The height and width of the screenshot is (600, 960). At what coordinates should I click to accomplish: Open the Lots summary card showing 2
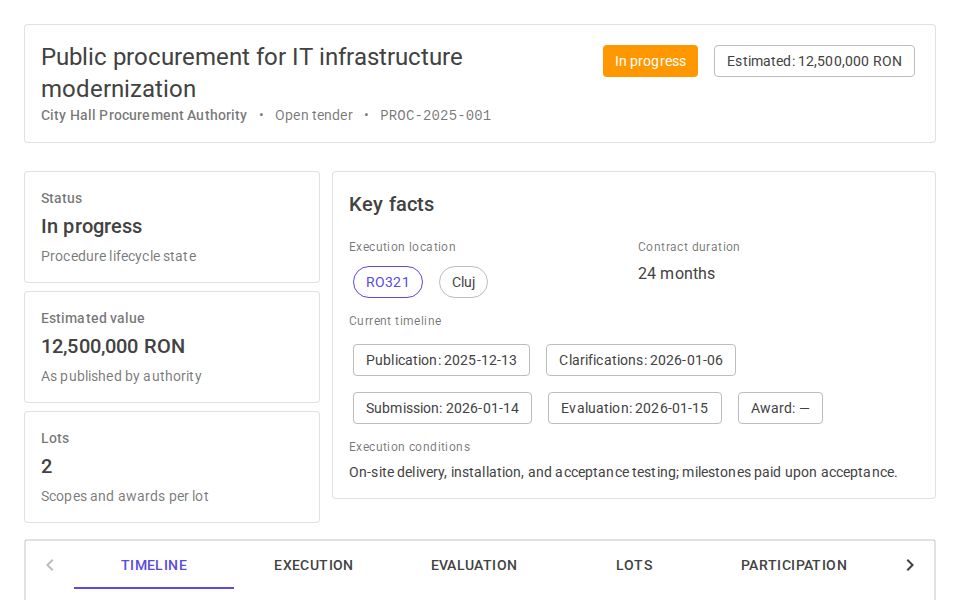coord(172,467)
